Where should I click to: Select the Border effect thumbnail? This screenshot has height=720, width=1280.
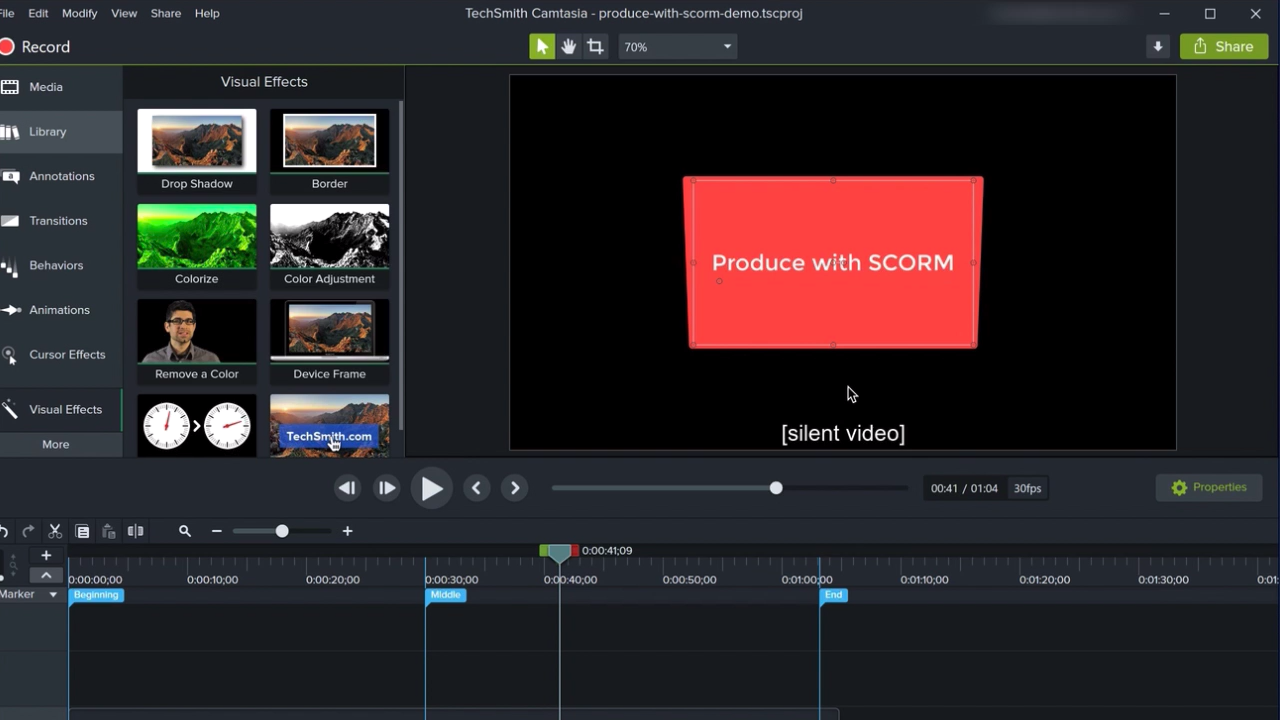pos(330,150)
